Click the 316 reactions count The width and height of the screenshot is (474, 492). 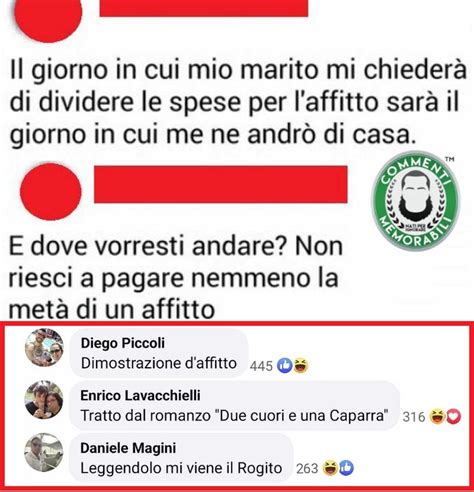(414, 417)
